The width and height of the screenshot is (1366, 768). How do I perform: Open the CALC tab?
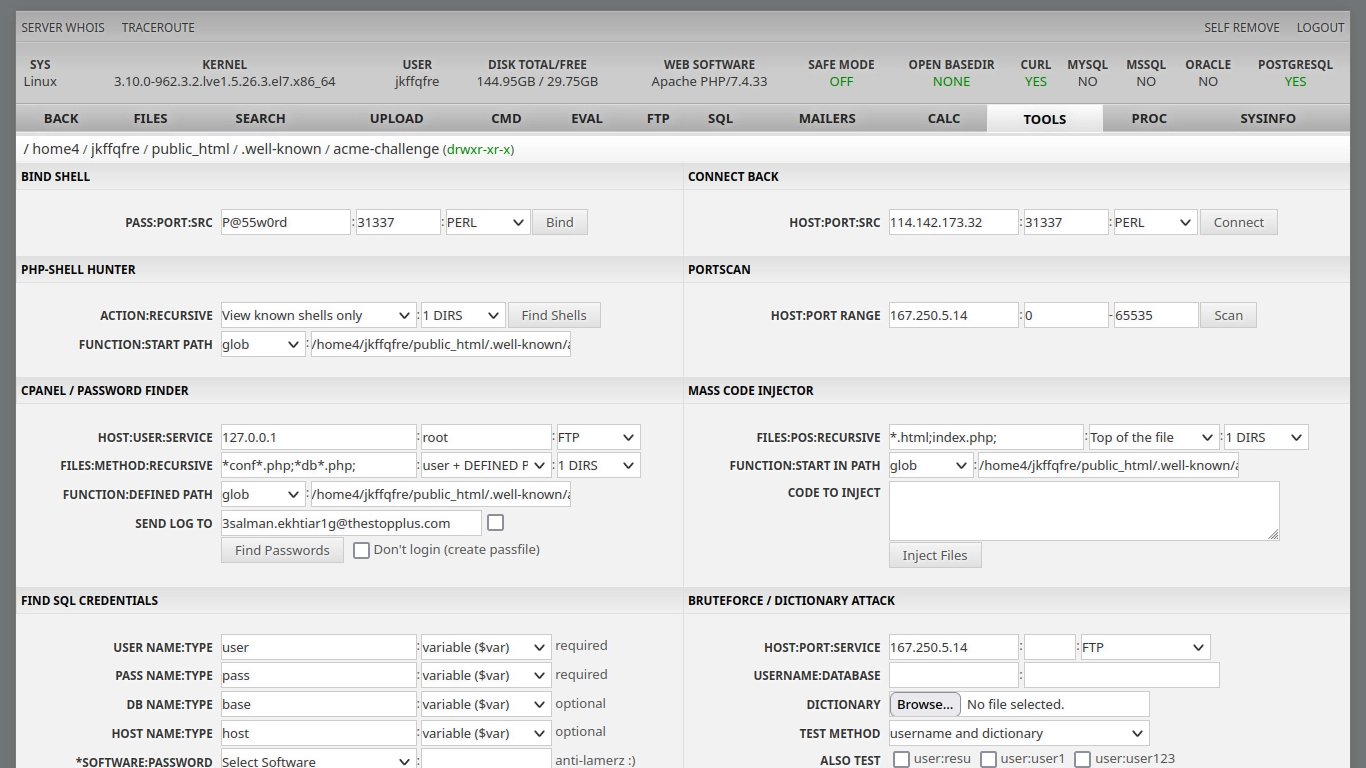pyautogui.click(x=944, y=118)
